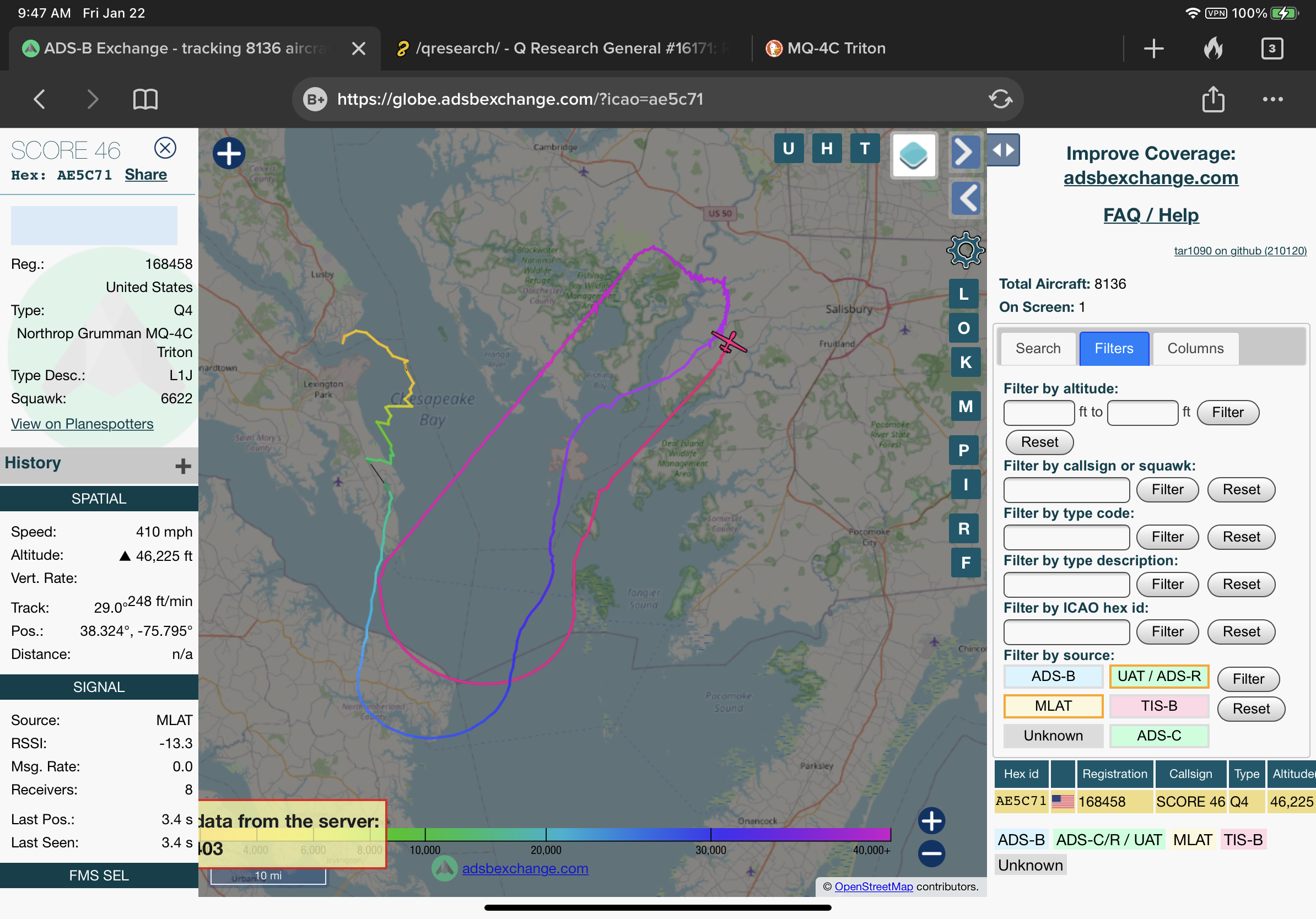Open the map settings gear
Viewport: 1316px width, 919px height.
[x=966, y=250]
